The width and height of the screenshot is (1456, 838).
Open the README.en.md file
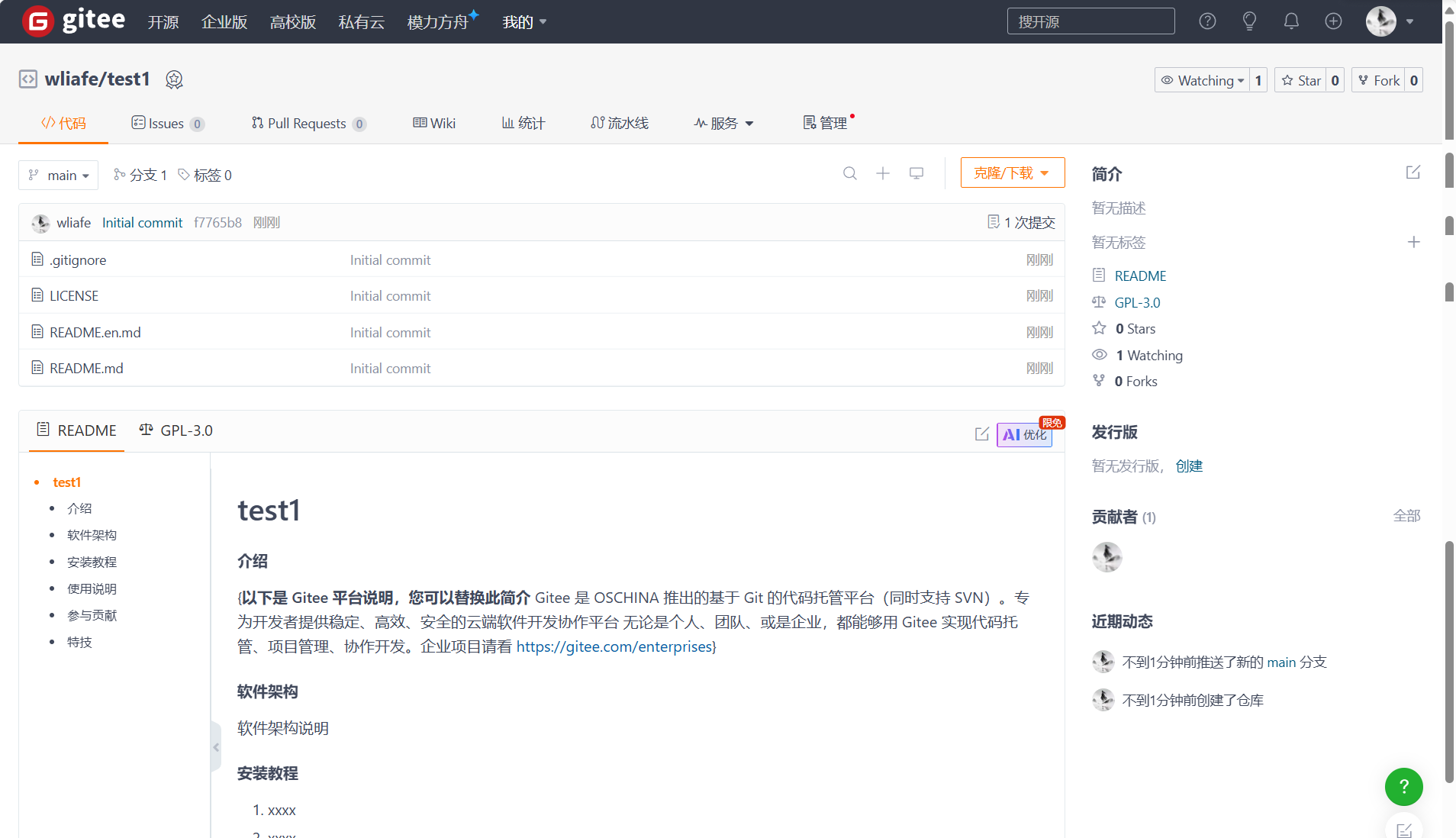click(x=95, y=332)
